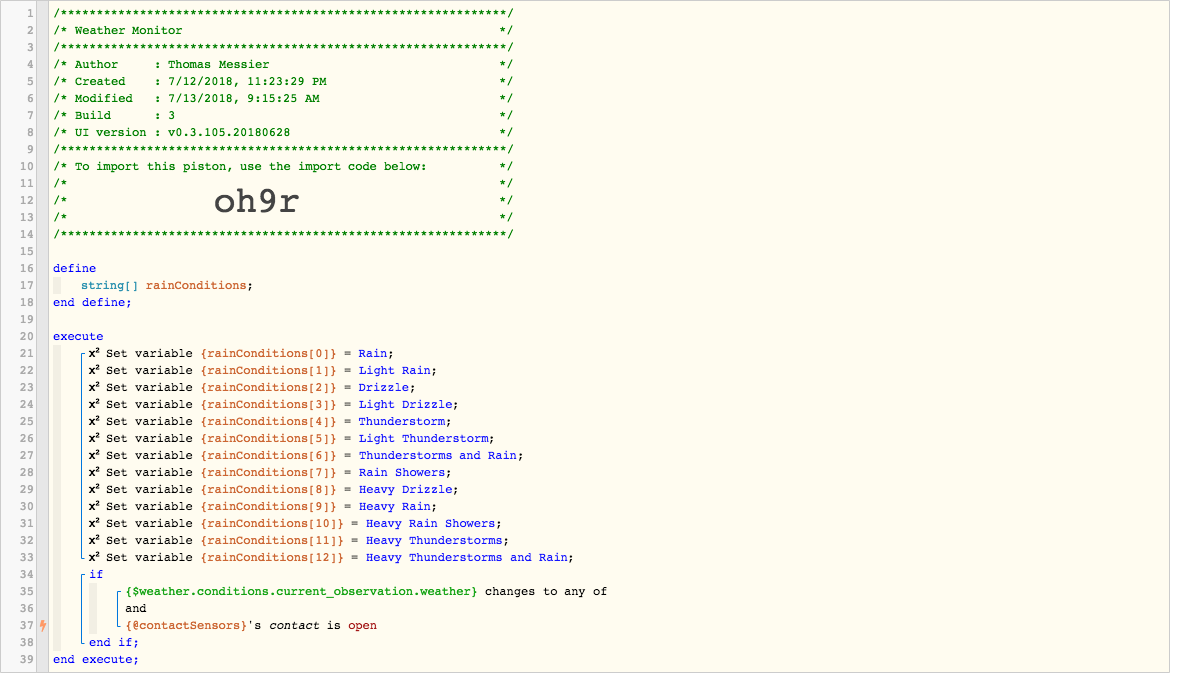The image size is (1178, 681).
Task: Click the created date 7/12/2018, 11:23:29 PM
Action: pyautogui.click(x=247, y=81)
